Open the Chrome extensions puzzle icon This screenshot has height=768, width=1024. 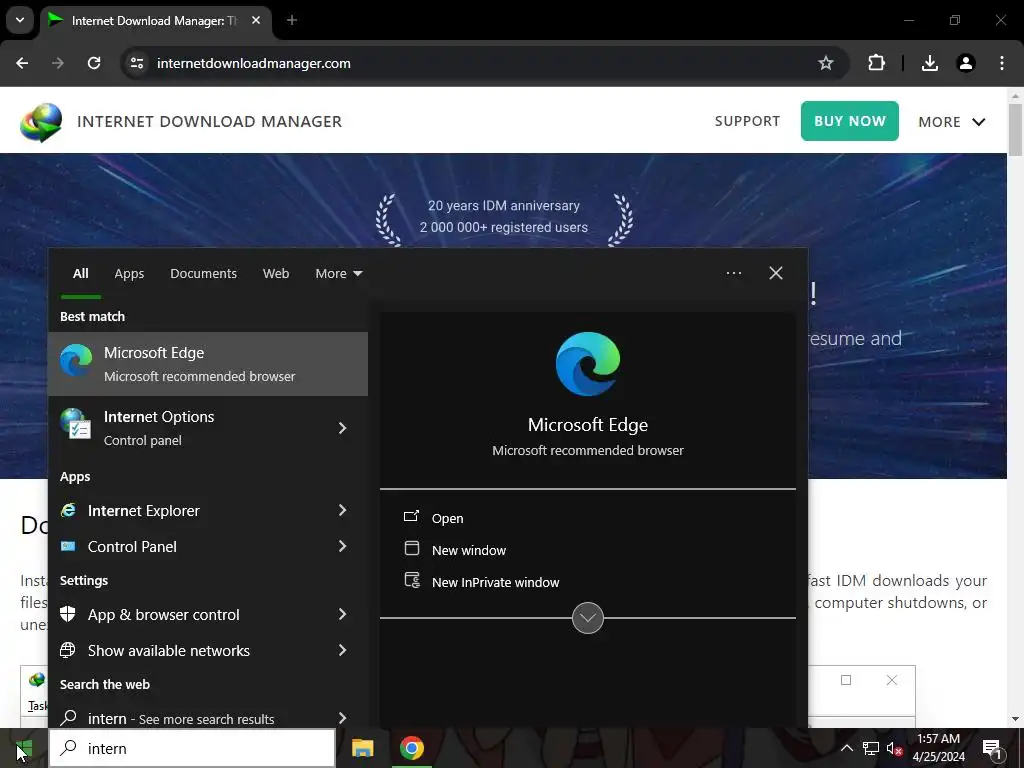point(876,63)
